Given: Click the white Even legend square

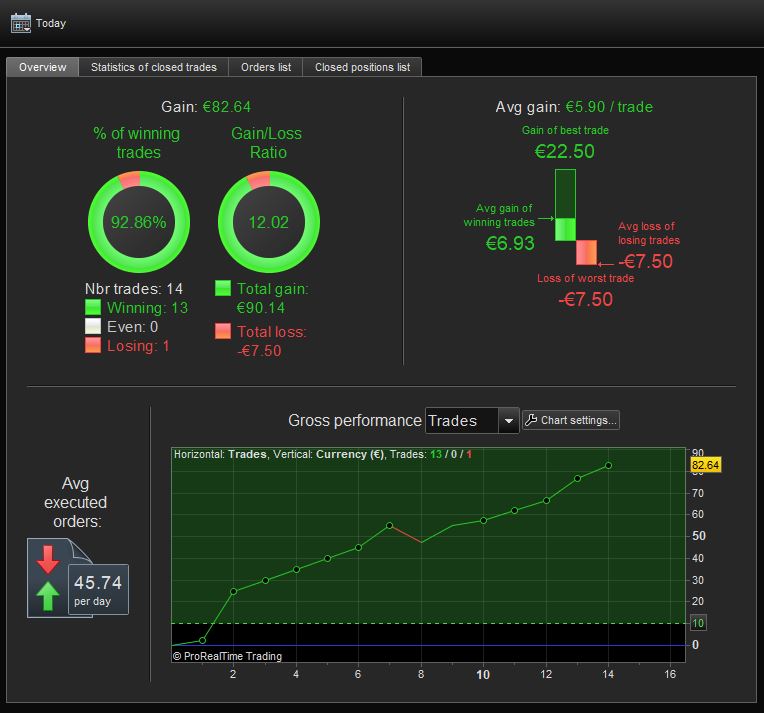Looking at the screenshot, I should pyautogui.click(x=93, y=327).
